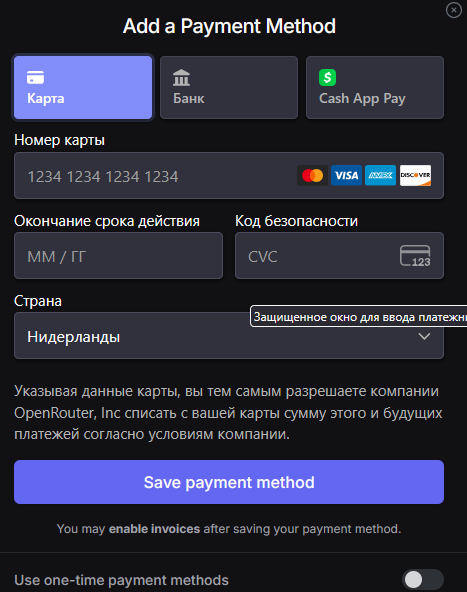Click the American Express logo icon
The image size is (467, 592).
point(380,176)
